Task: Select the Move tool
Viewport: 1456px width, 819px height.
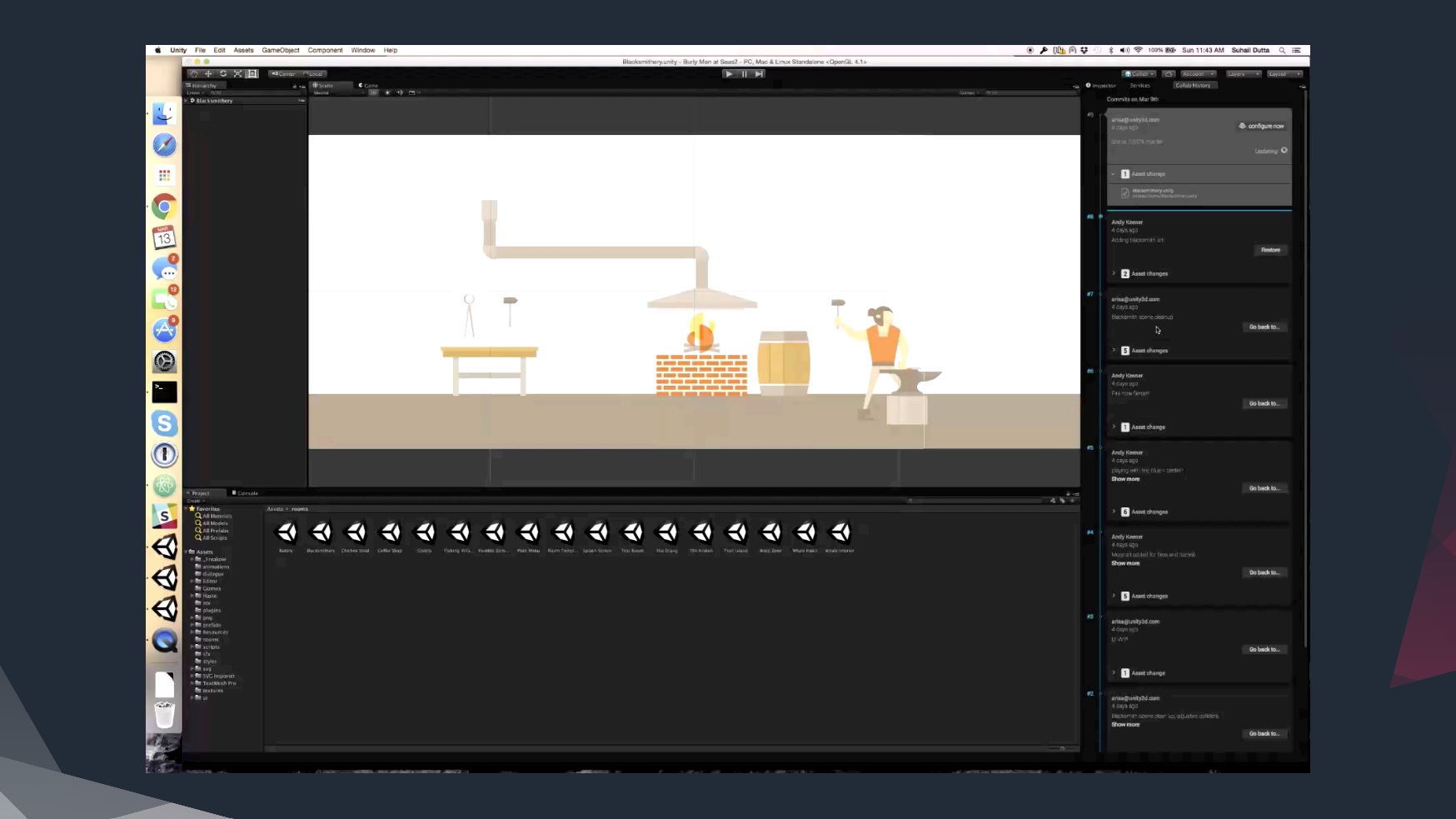Action: (208, 74)
